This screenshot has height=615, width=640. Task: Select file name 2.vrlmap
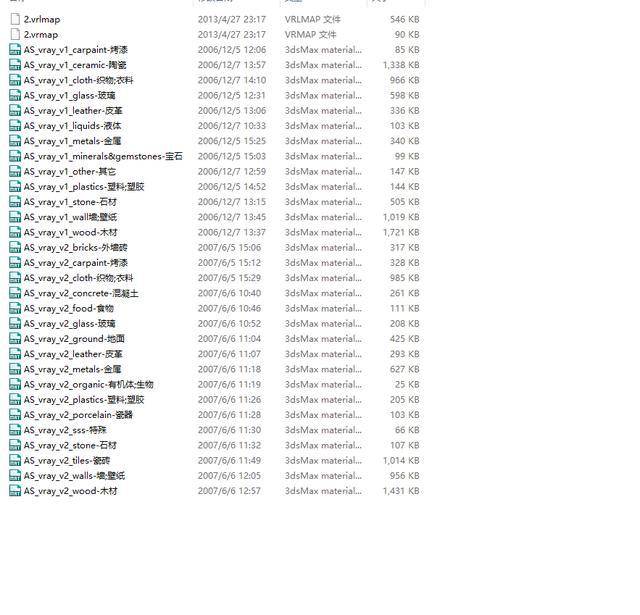(42, 19)
